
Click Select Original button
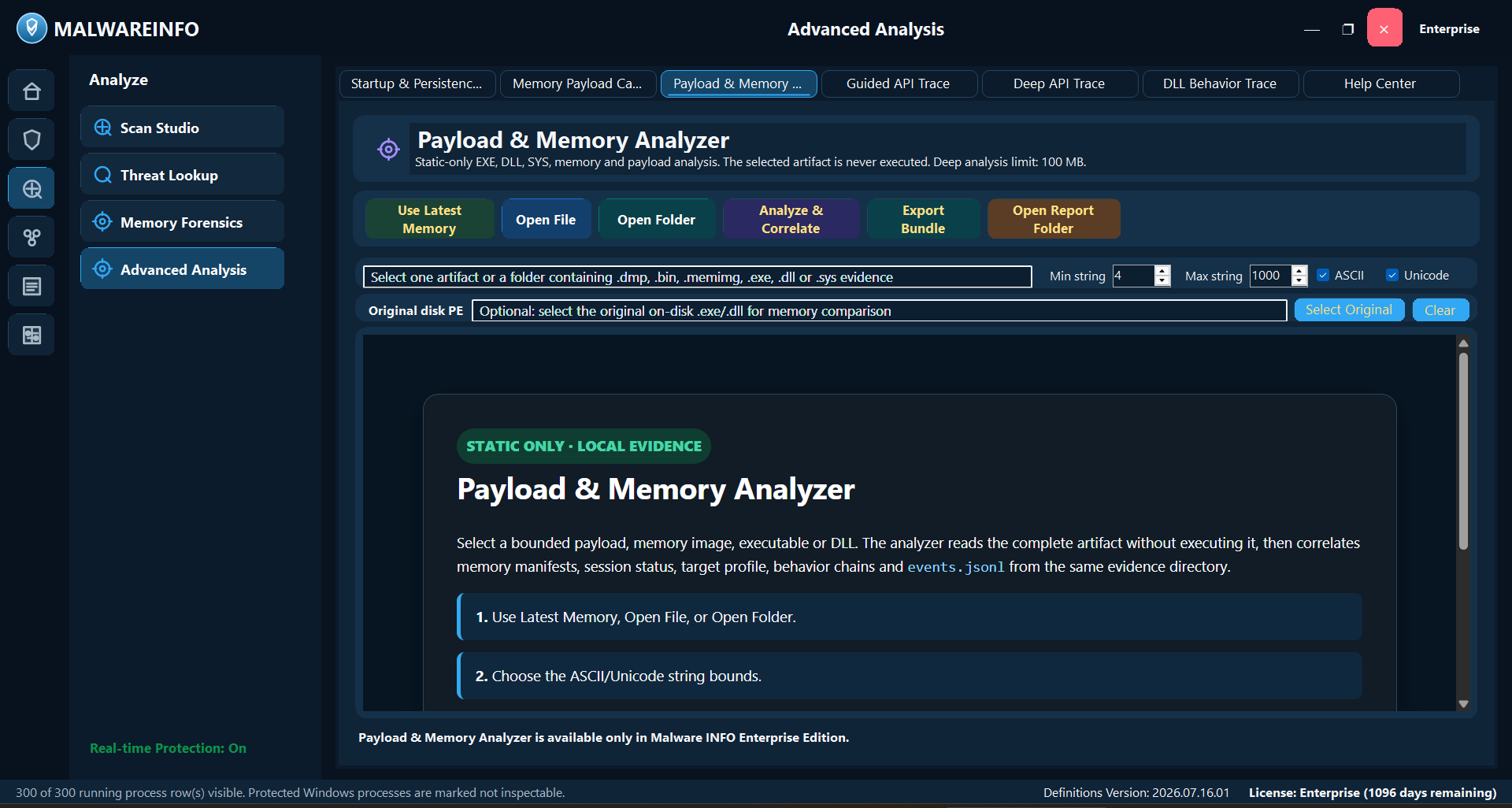pos(1349,310)
